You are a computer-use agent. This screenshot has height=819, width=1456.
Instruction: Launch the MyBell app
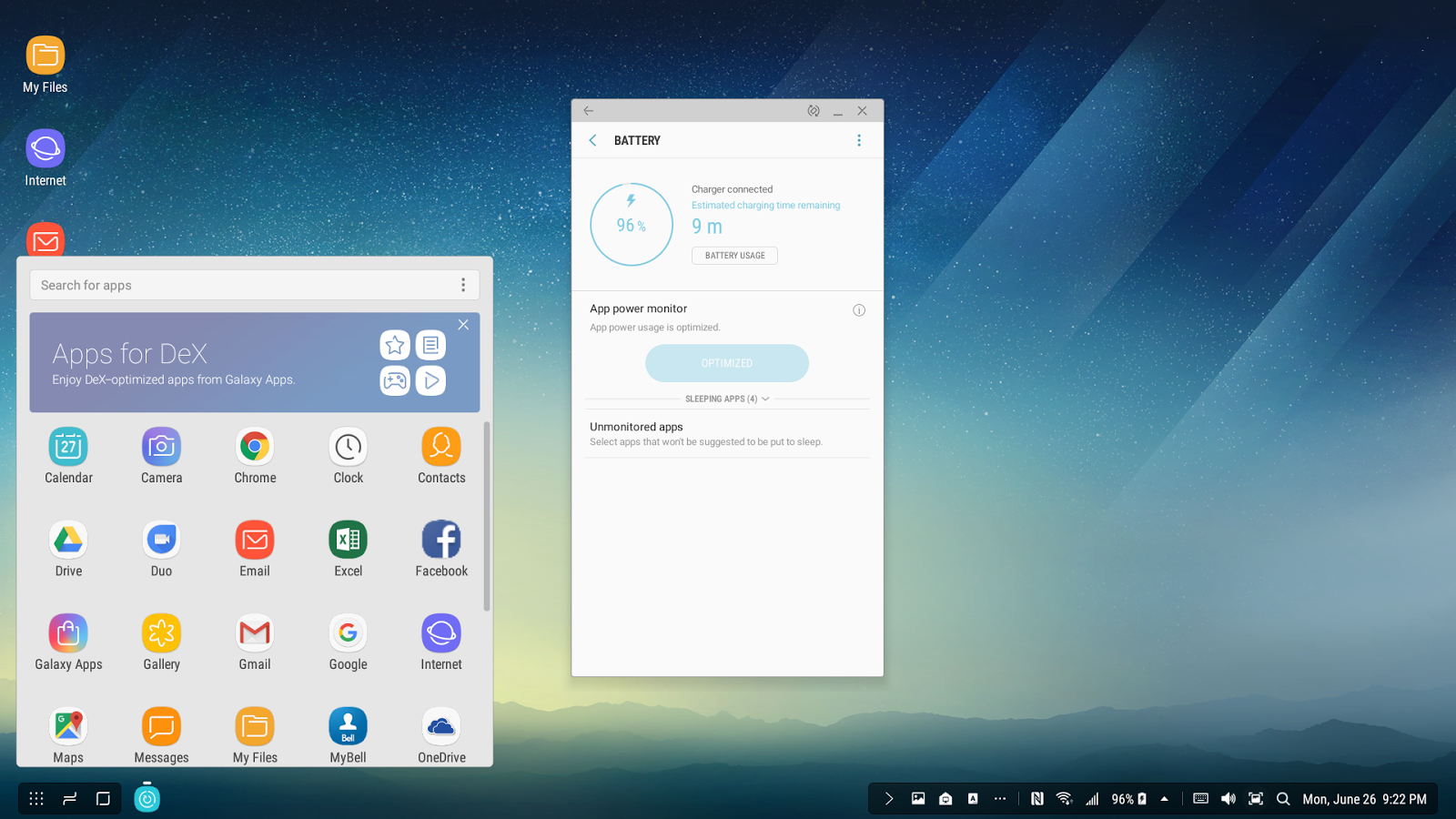tap(348, 726)
